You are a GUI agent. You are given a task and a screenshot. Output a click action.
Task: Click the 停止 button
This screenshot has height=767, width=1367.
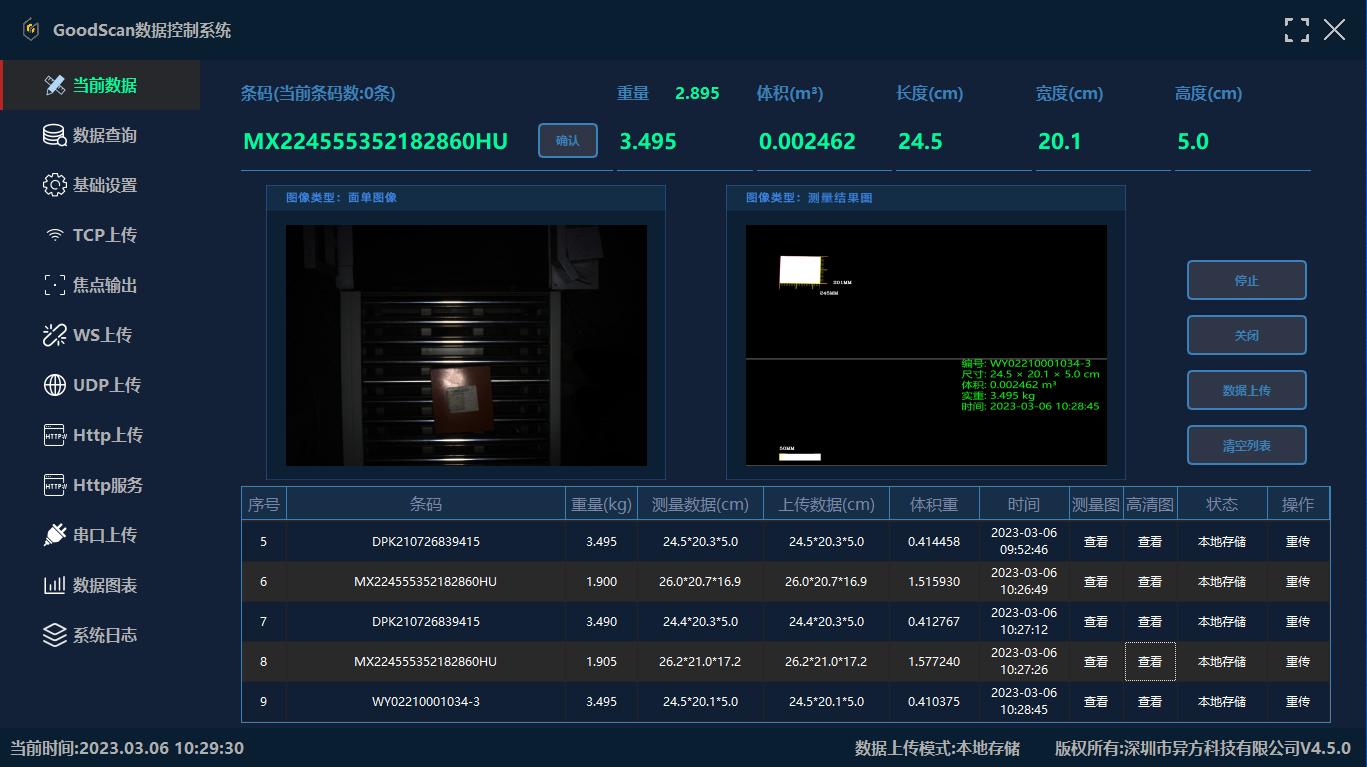tap(1246, 280)
